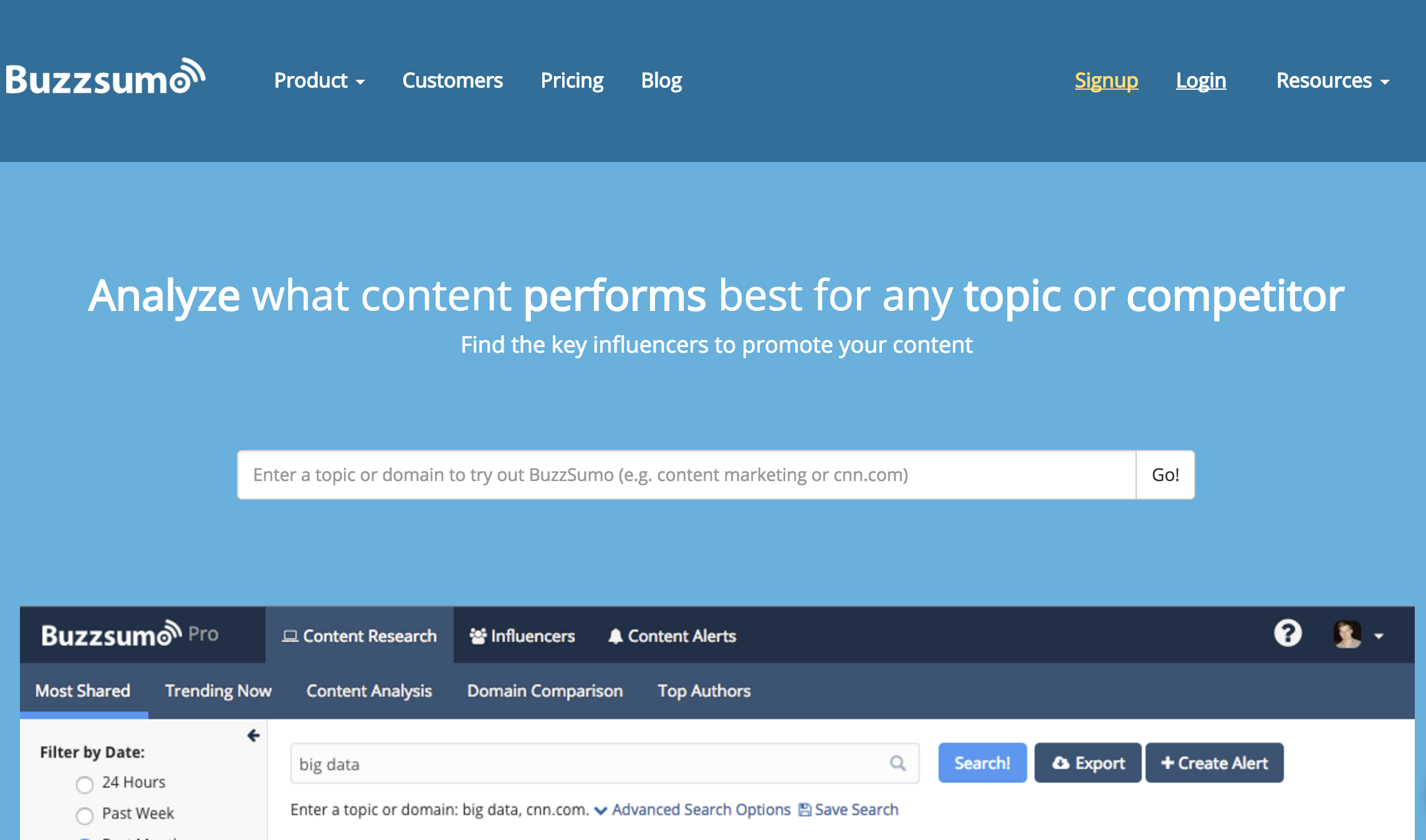Screen dimensions: 1426x840
Task: Click the Save Search link
Action: click(x=856, y=809)
